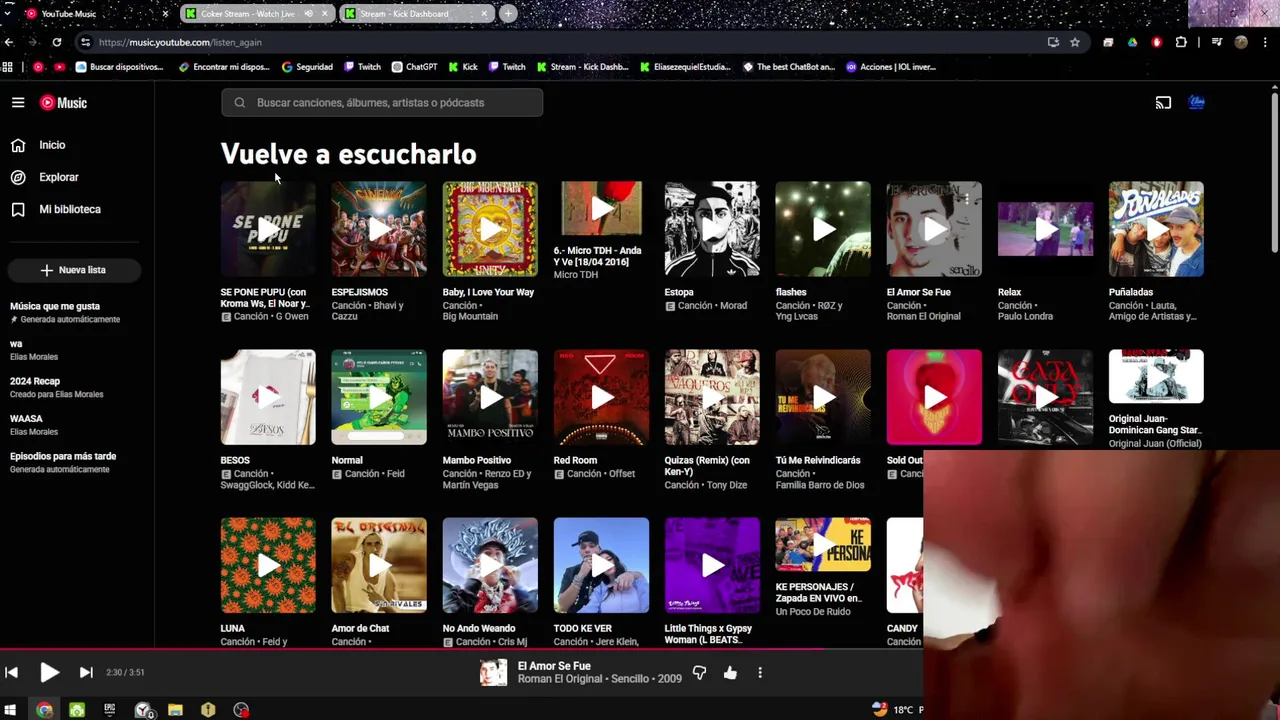Open Epic Games Launcher from taskbar
Screen dimensions: 1280x720
[110, 710]
